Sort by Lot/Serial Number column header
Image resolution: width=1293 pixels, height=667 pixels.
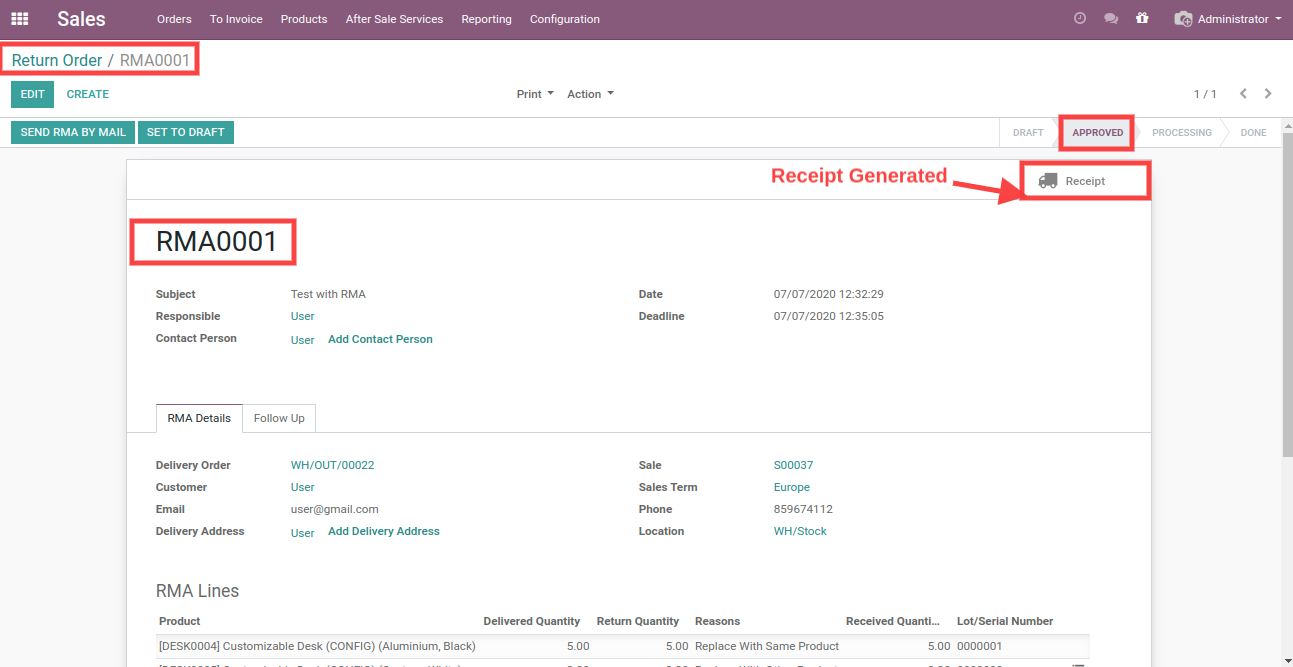[x=1005, y=621]
